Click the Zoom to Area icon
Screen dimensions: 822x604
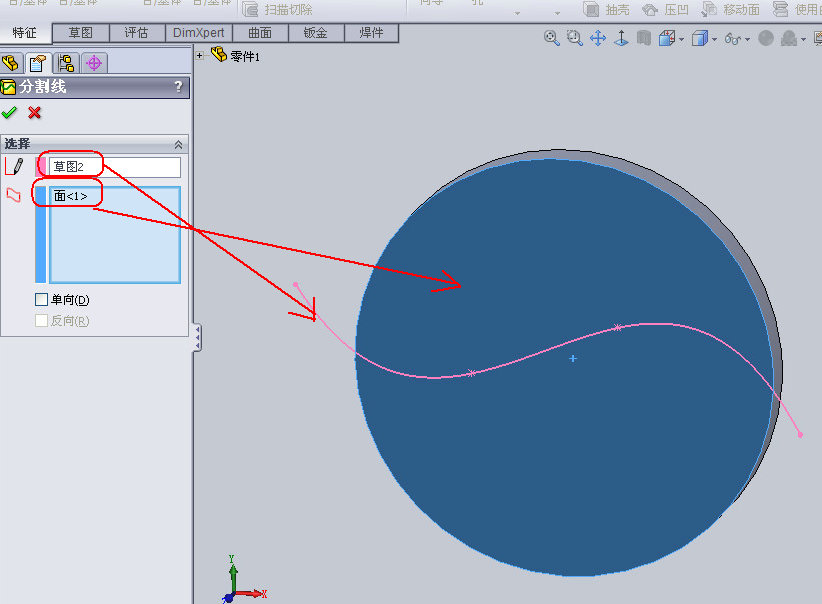(x=575, y=38)
